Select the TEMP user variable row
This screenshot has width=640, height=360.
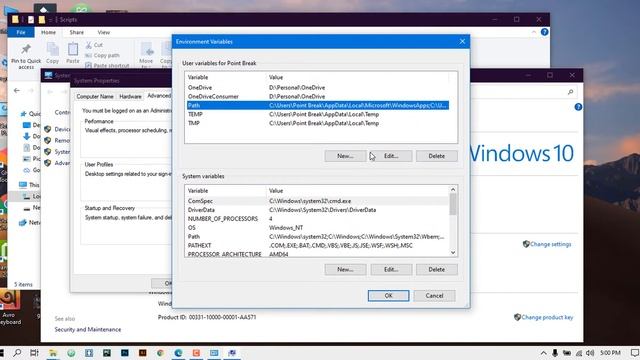coord(318,114)
